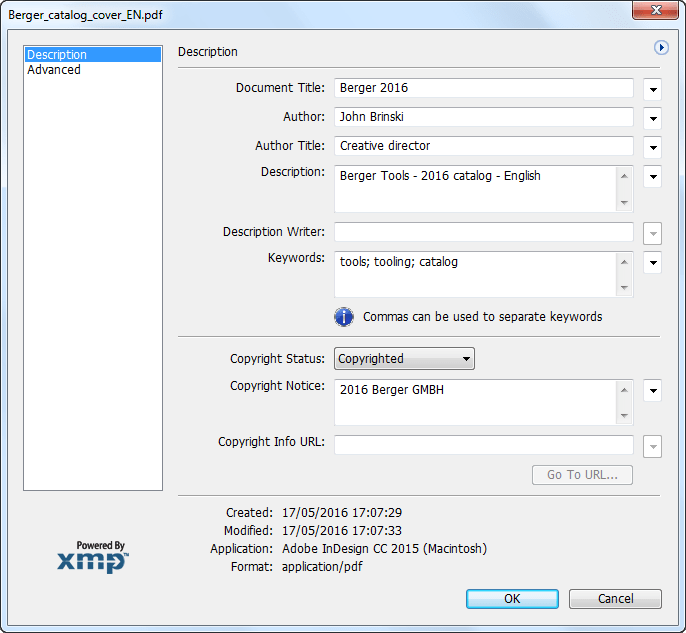Open Copyright Status combo box
Image resolution: width=686 pixels, height=633 pixels.
pos(404,359)
